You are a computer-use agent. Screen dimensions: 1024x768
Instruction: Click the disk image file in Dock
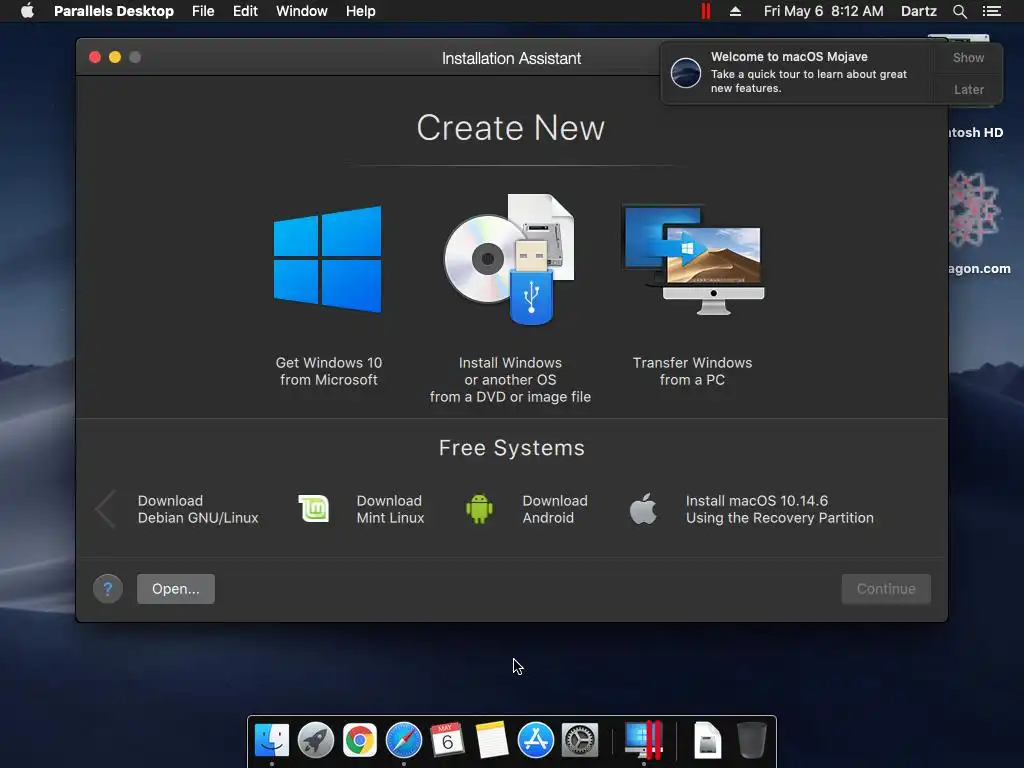pyautogui.click(x=707, y=741)
